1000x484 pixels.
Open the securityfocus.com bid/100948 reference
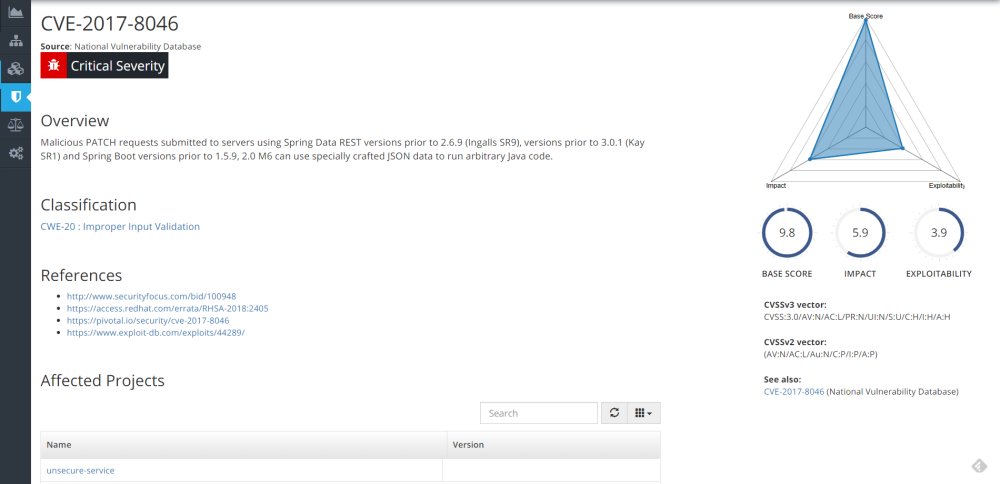pos(151,296)
